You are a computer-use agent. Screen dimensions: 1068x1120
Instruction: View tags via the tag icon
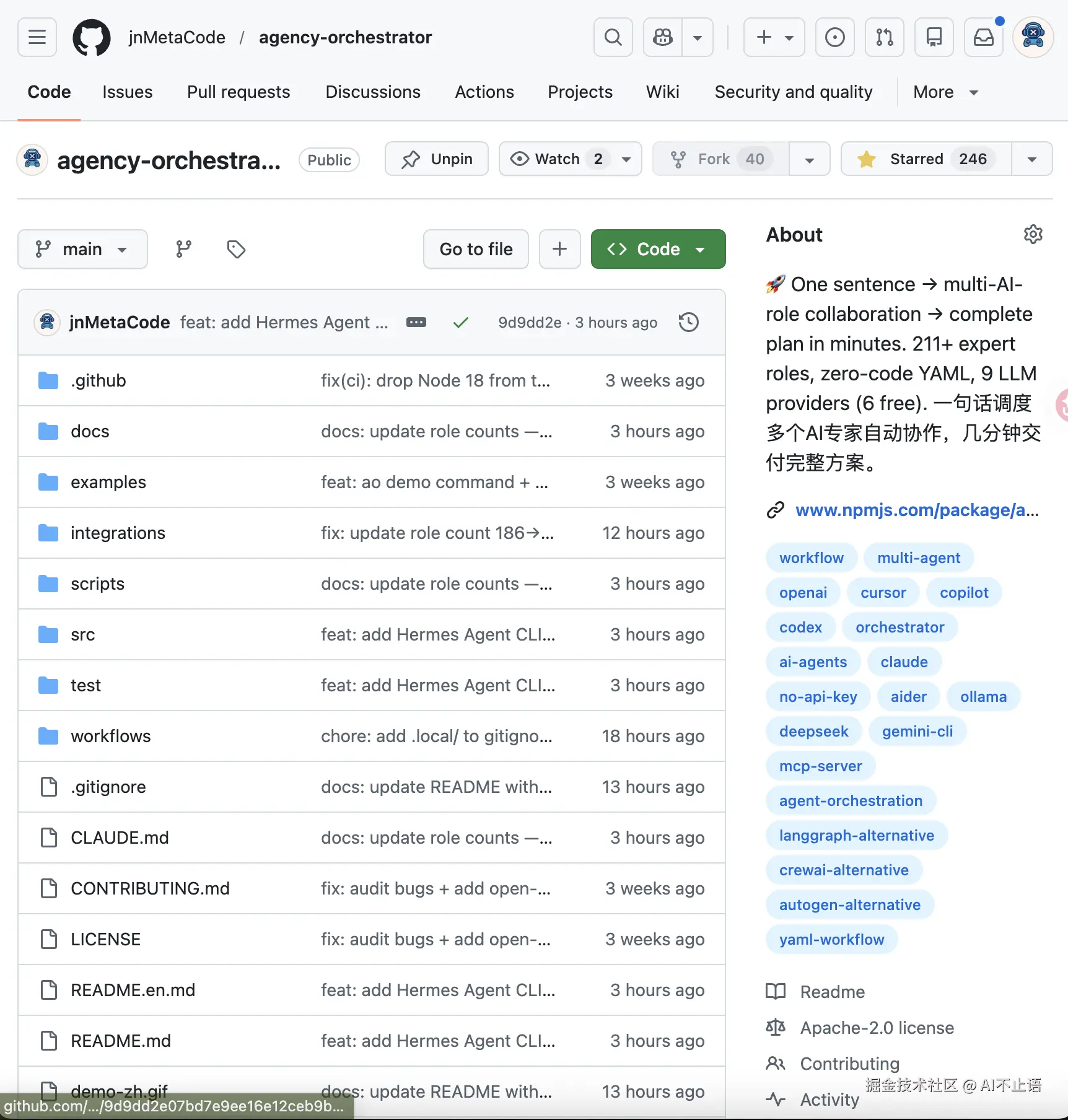pos(236,249)
